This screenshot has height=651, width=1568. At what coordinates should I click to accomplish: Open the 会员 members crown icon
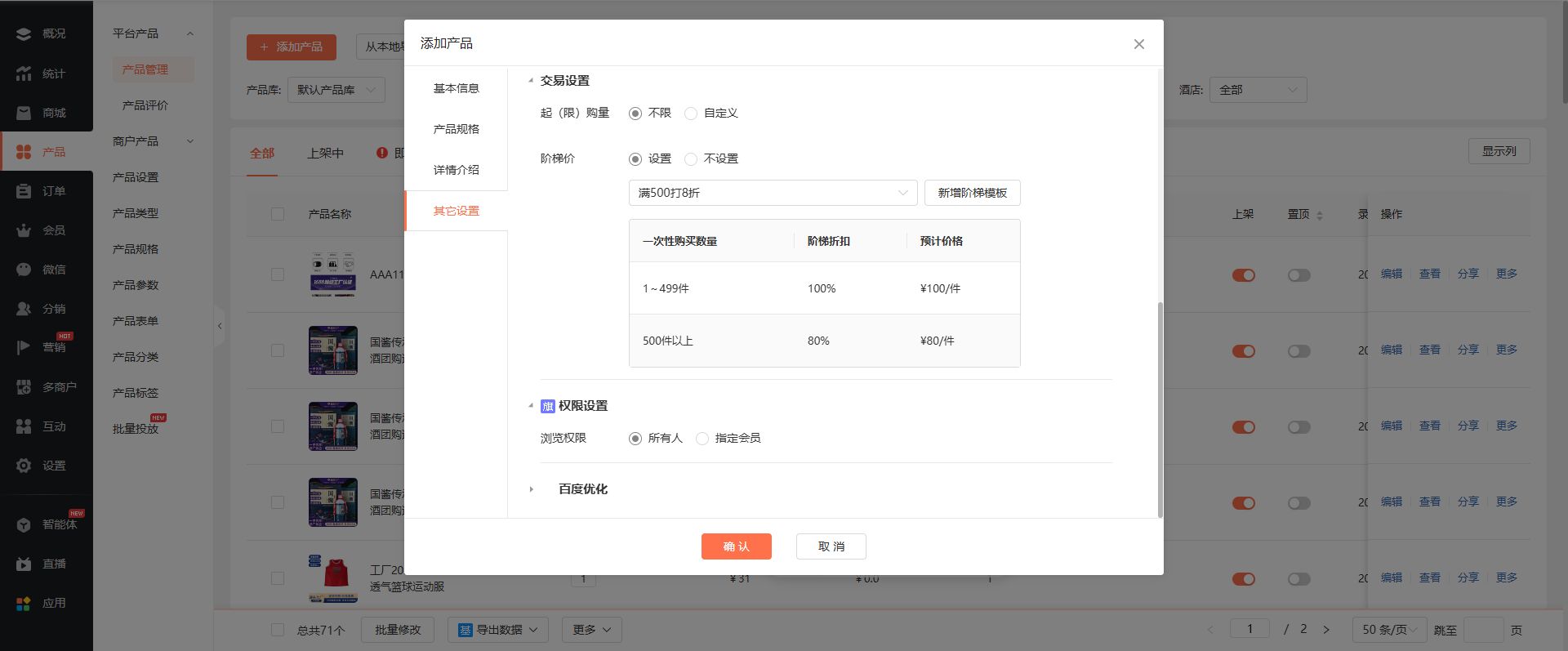point(24,230)
